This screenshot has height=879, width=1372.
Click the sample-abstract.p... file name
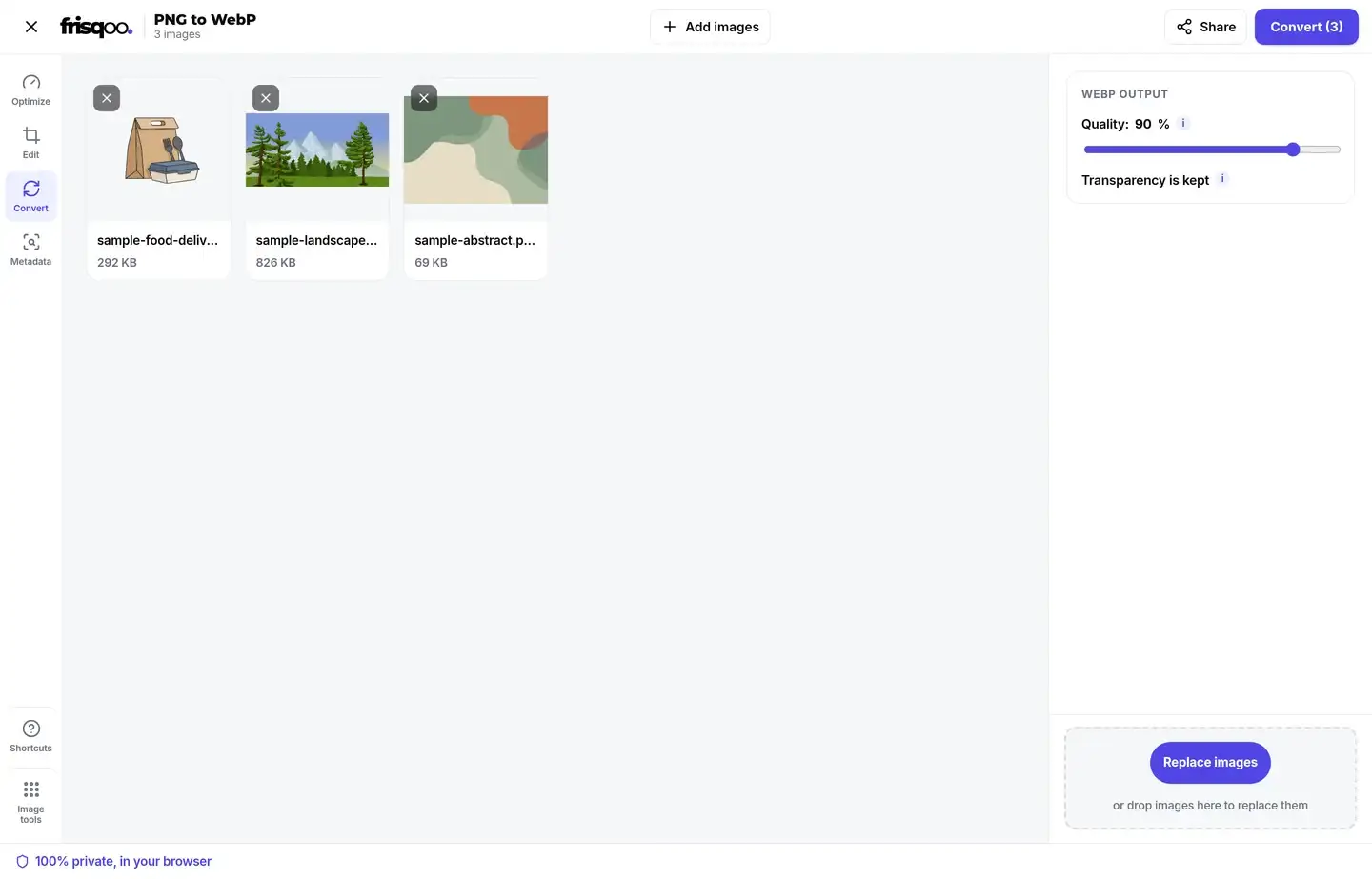point(474,240)
